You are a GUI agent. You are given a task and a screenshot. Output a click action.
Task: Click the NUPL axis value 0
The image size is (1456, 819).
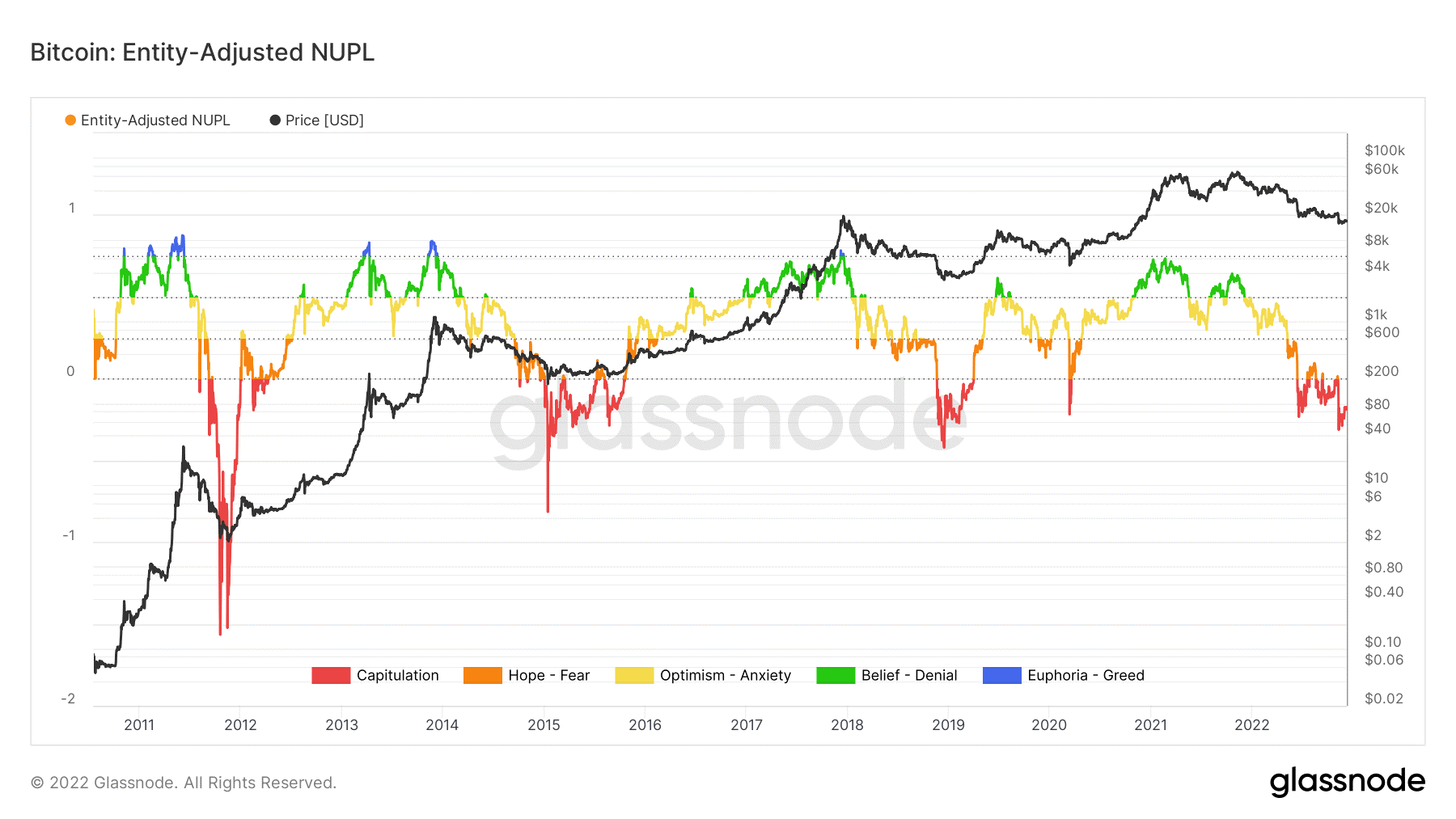pyautogui.click(x=70, y=371)
